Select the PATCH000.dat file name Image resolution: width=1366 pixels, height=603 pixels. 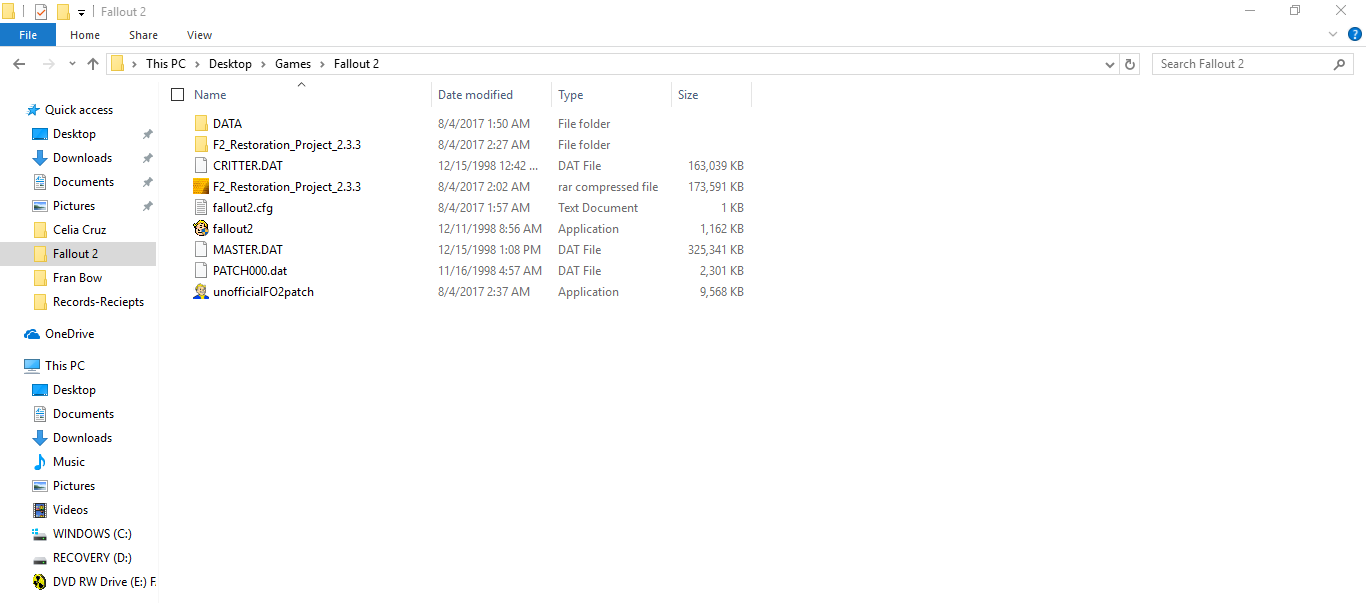coord(248,271)
